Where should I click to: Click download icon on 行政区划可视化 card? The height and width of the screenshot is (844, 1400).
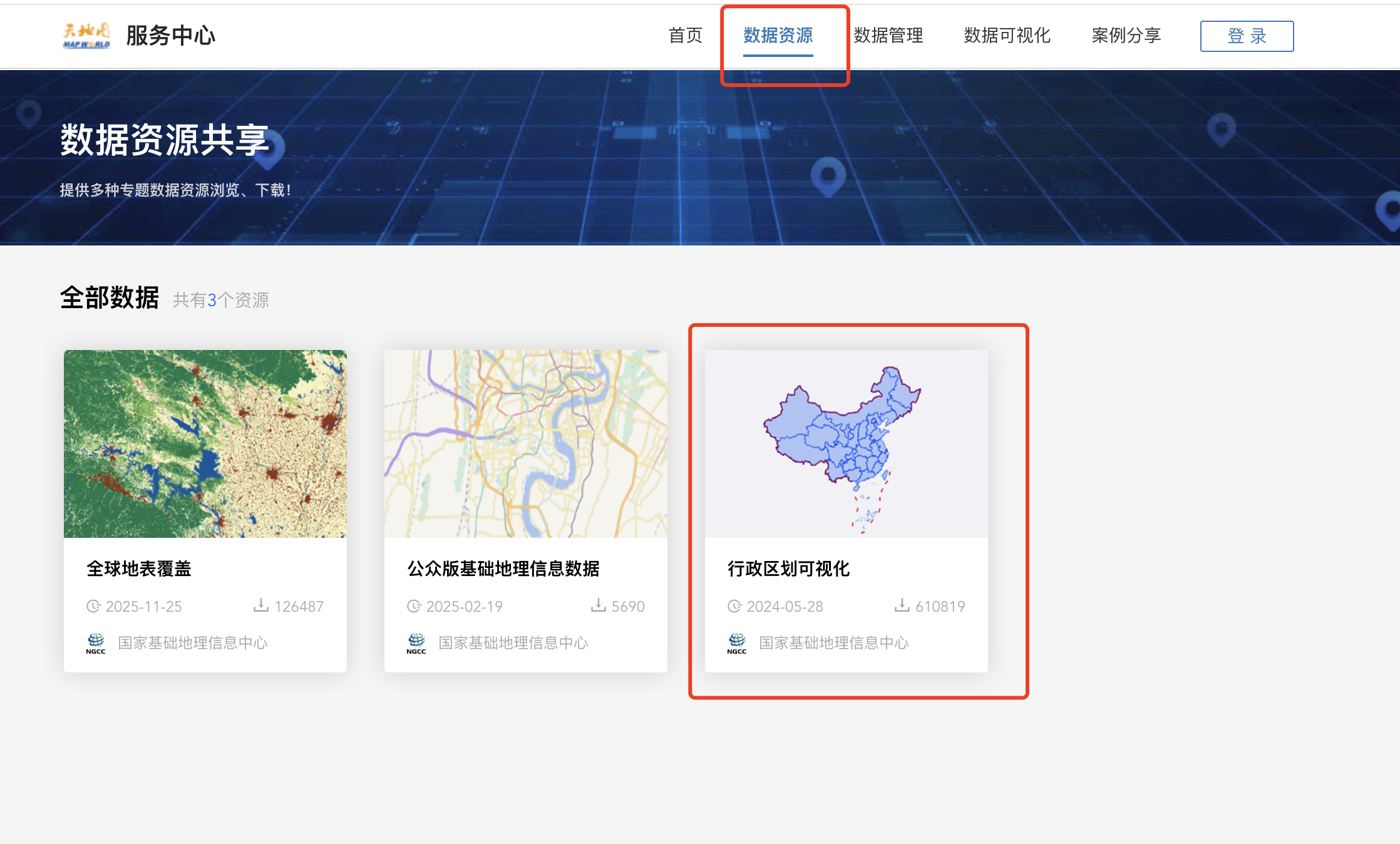902,605
